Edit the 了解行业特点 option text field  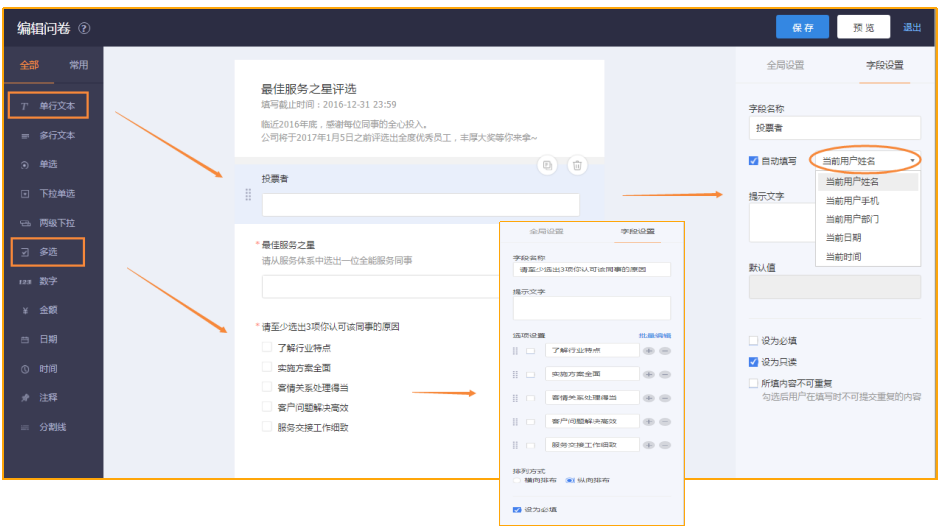[x=592, y=350]
